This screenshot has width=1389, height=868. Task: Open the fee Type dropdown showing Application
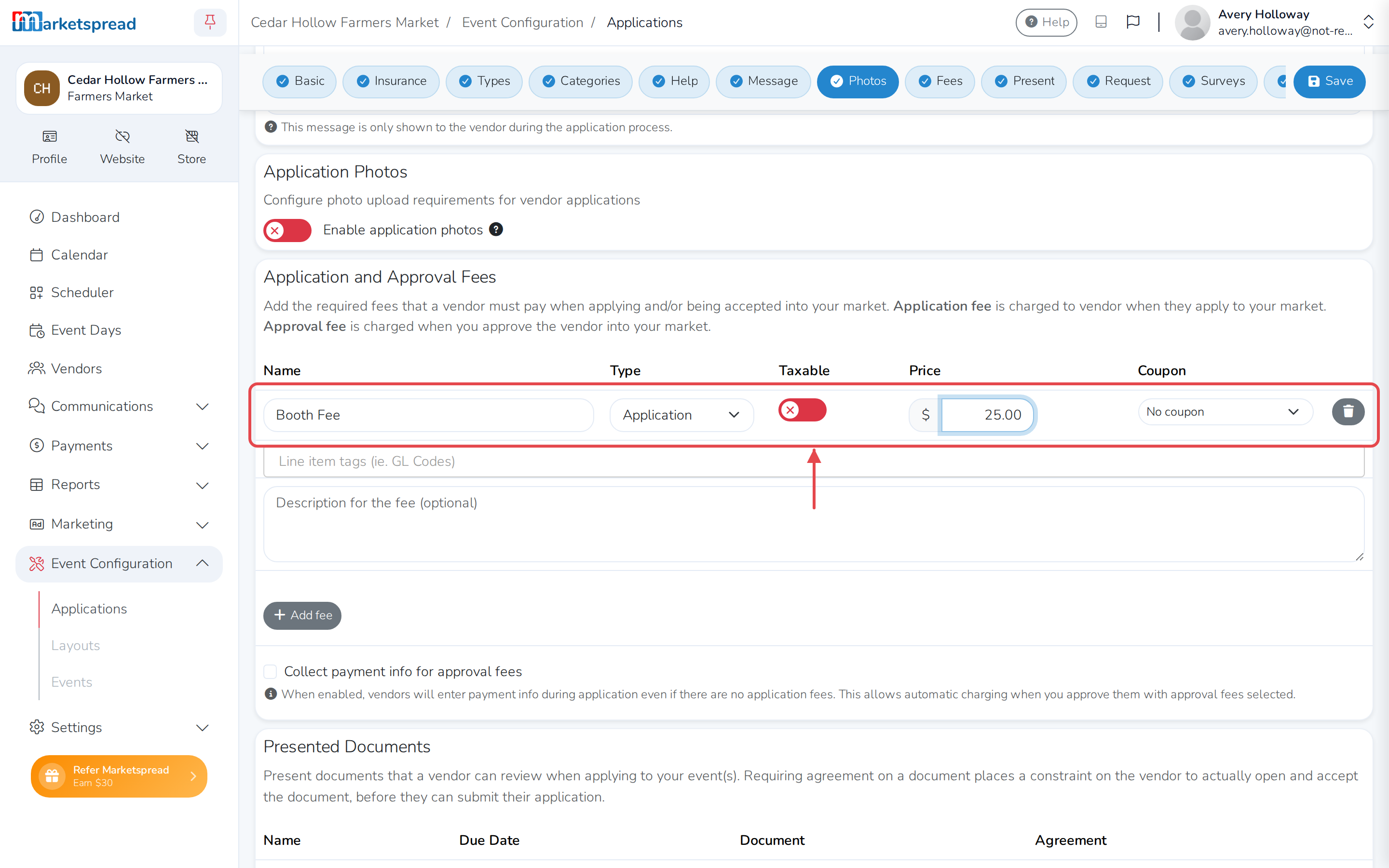pyautogui.click(x=681, y=415)
